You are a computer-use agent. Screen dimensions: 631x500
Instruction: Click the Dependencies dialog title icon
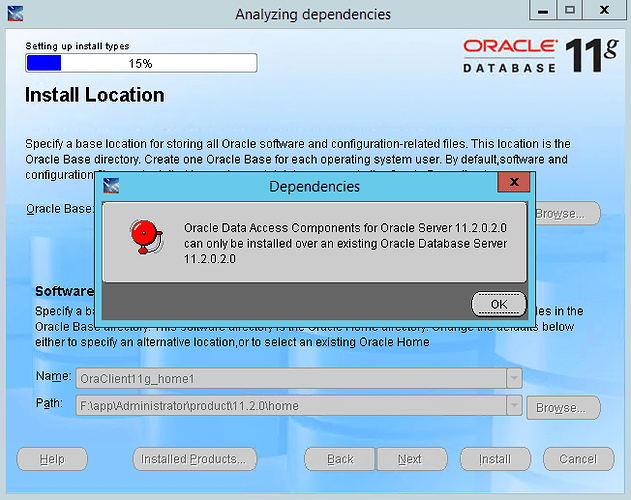[111, 186]
